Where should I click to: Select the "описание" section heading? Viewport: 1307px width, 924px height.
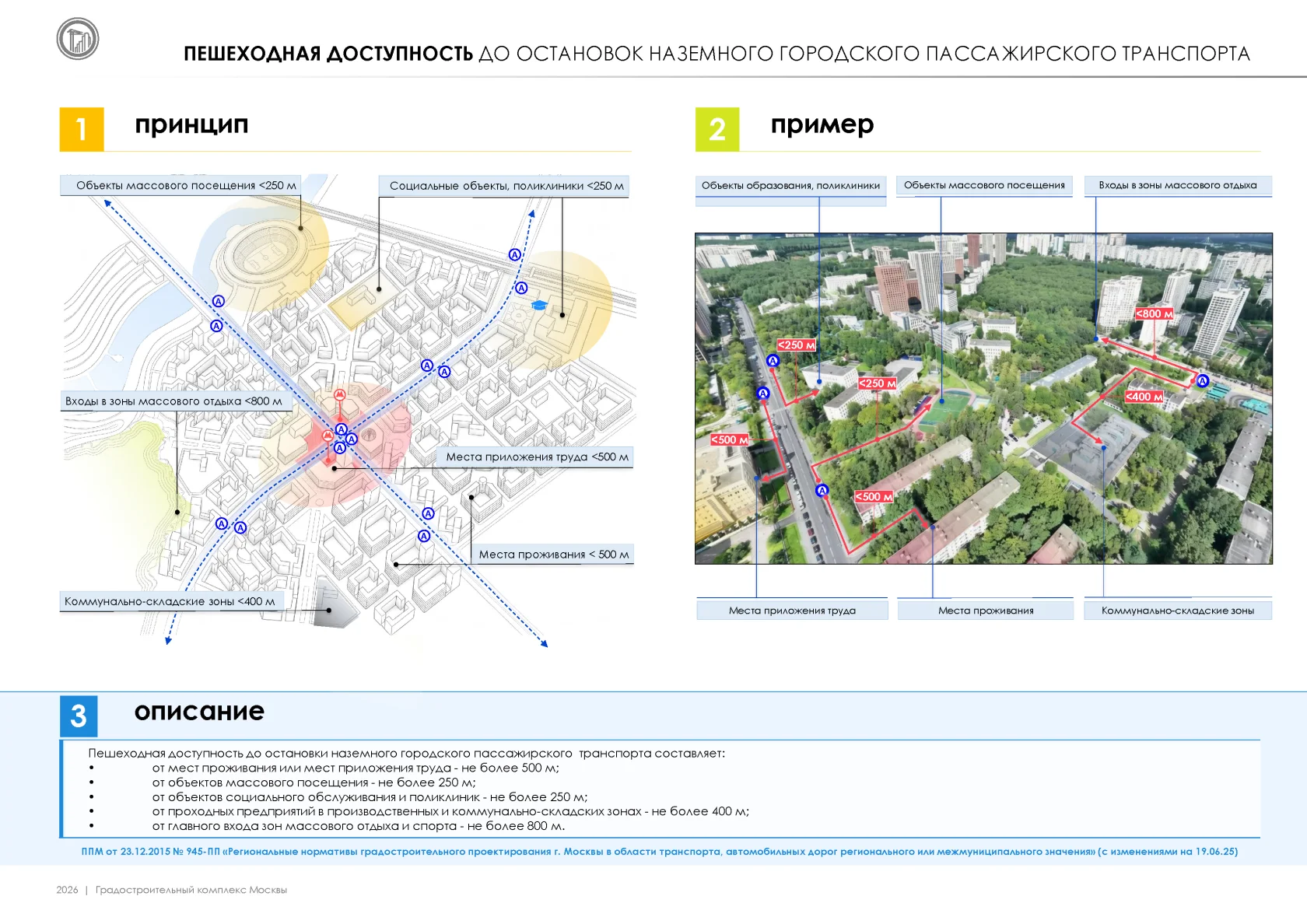199,711
